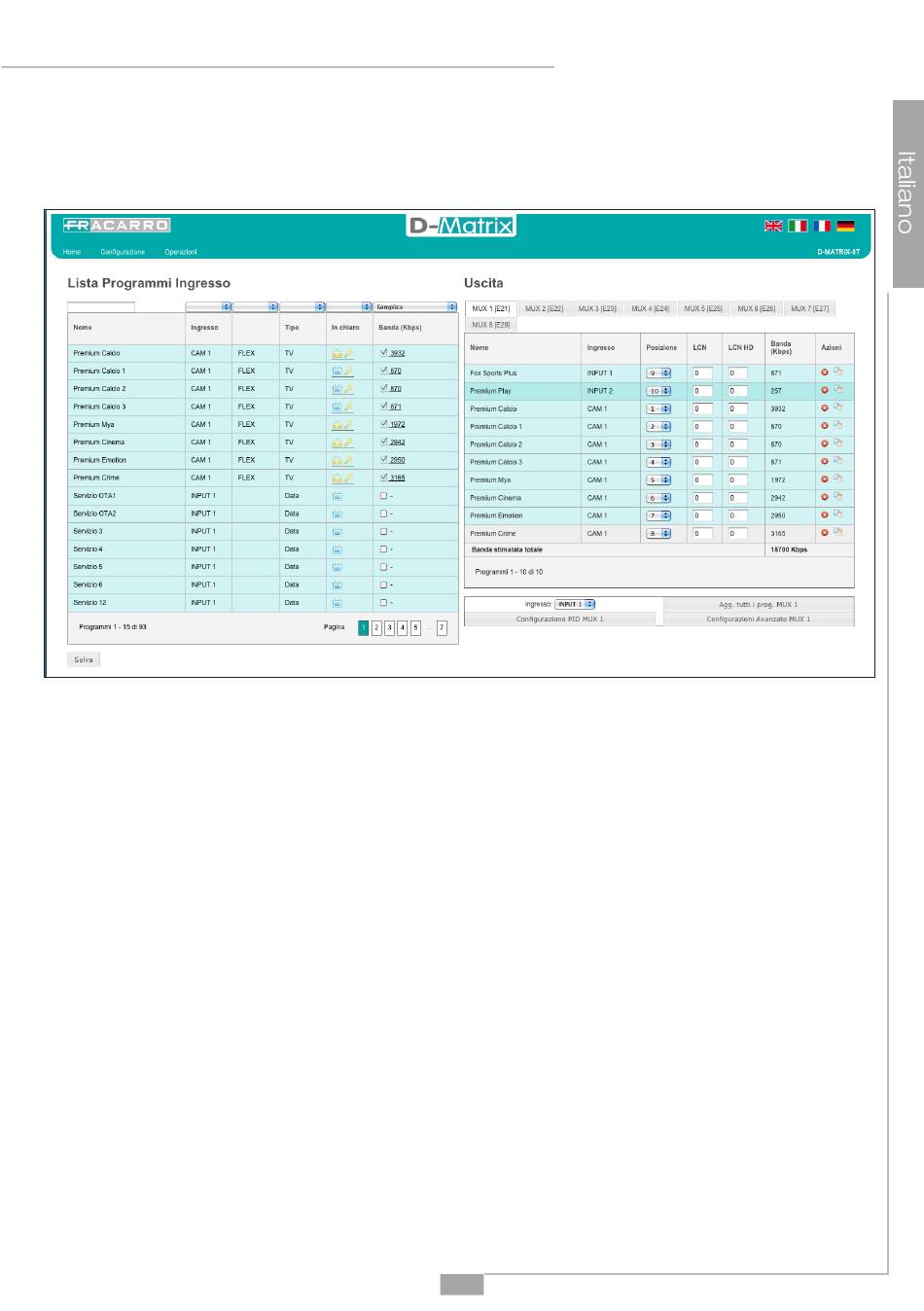This screenshot has height=1311, width=924.
Task: Remove Fox Sports Plus with red delete icon
Action: tap(825, 372)
